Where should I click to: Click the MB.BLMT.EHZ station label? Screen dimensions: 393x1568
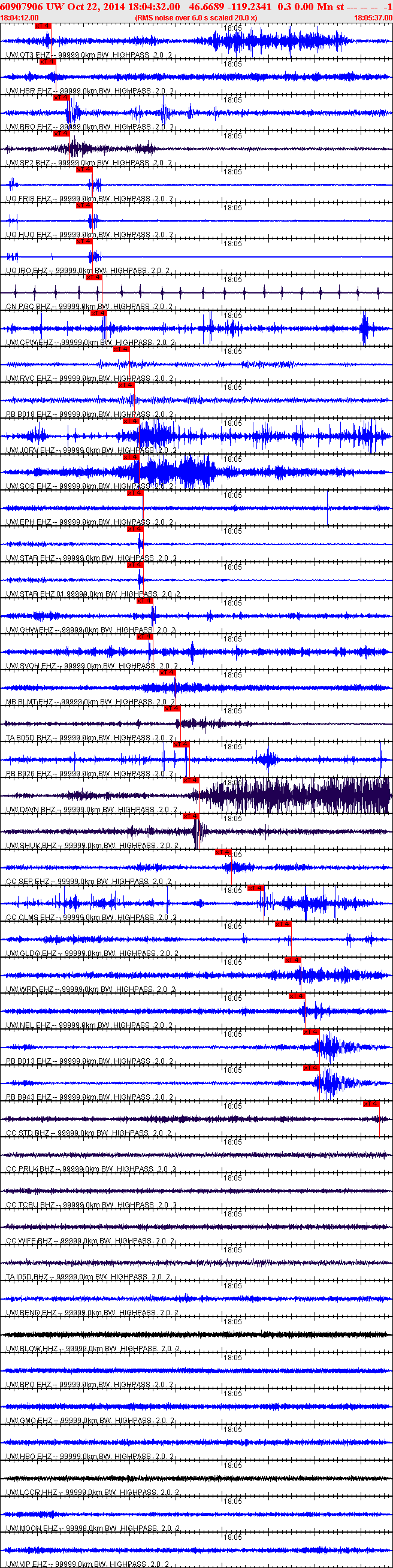(x=91, y=702)
